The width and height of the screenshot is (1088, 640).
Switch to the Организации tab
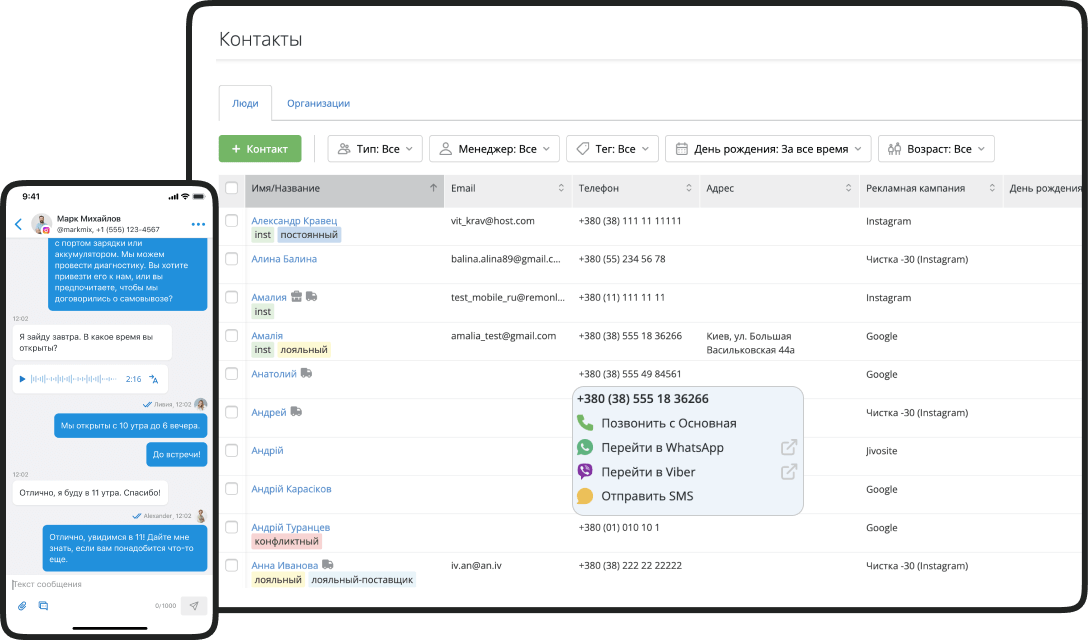point(321,103)
